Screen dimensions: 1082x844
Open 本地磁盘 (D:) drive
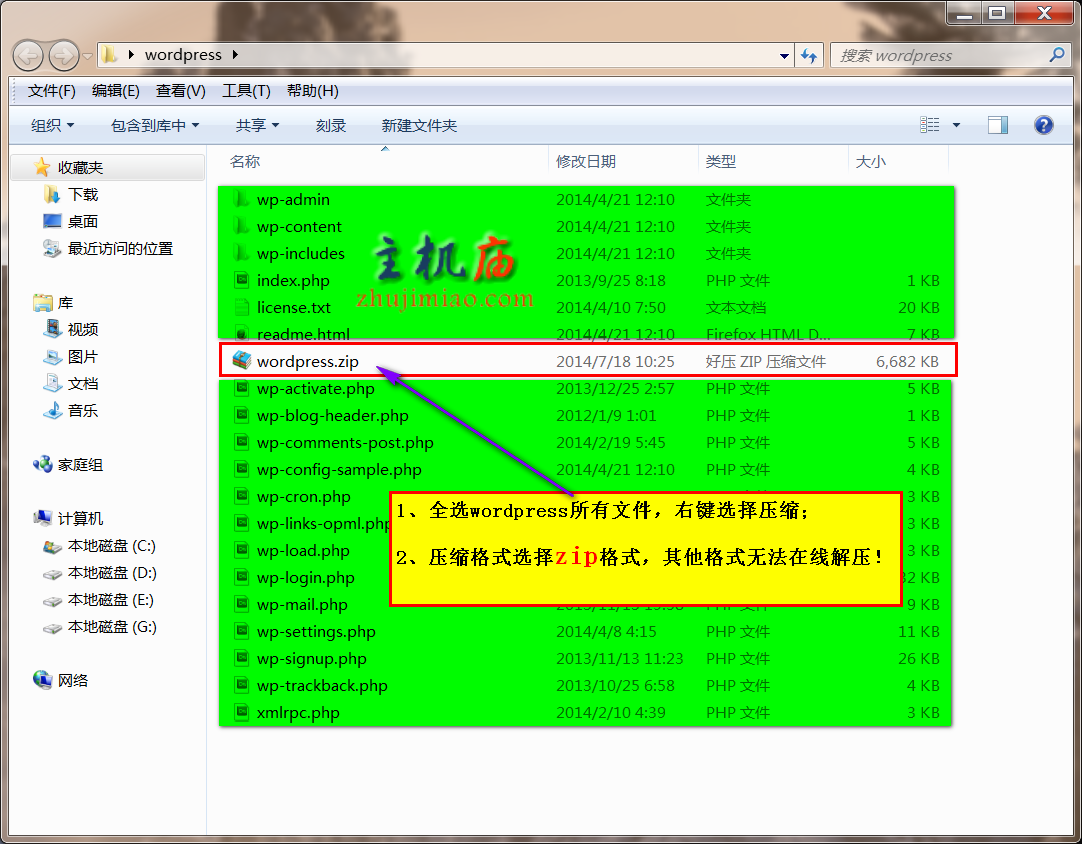[112, 573]
